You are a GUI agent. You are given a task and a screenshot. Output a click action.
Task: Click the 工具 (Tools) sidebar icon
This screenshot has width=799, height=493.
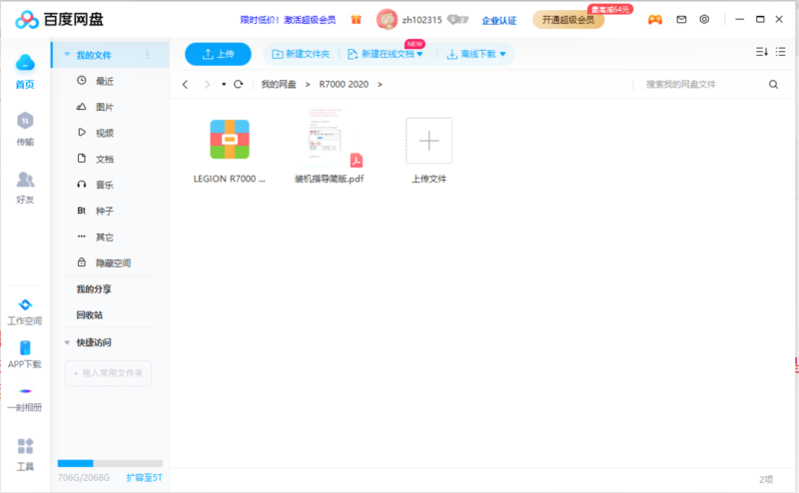tap(25, 453)
